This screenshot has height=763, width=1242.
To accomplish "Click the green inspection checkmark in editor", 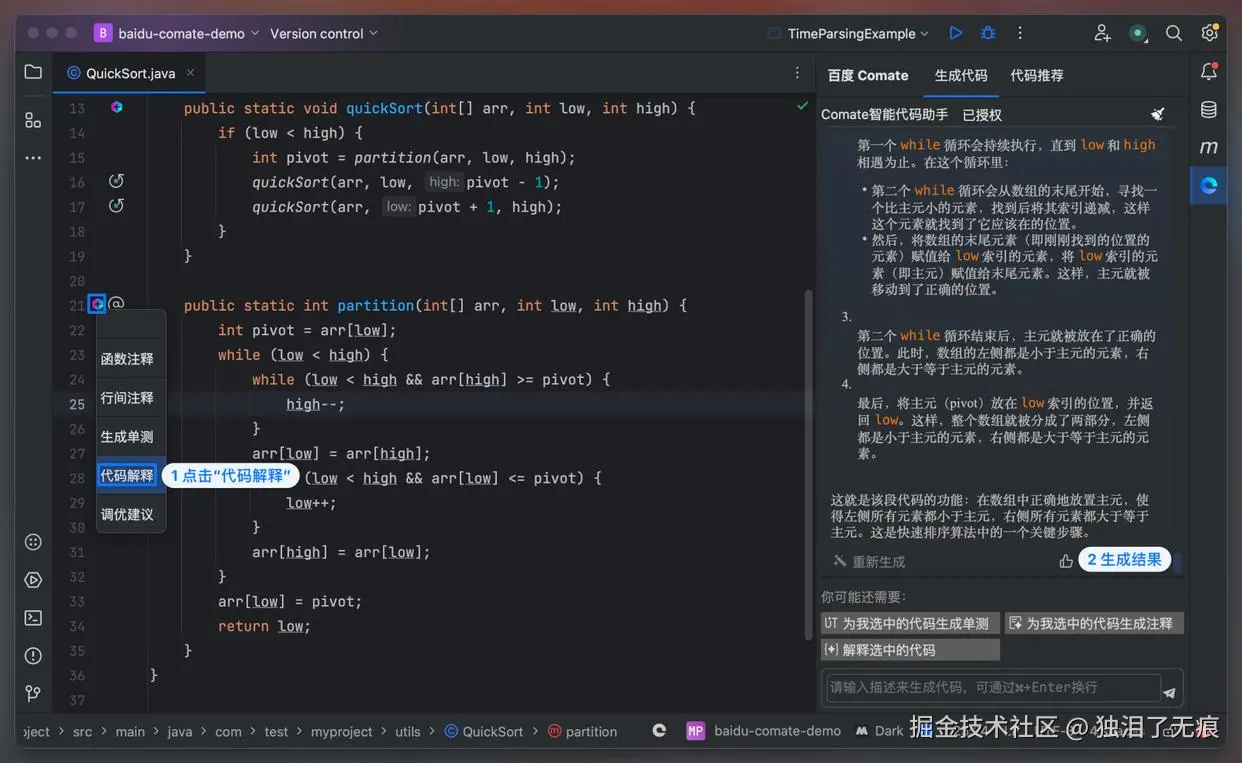I will coord(802,105).
